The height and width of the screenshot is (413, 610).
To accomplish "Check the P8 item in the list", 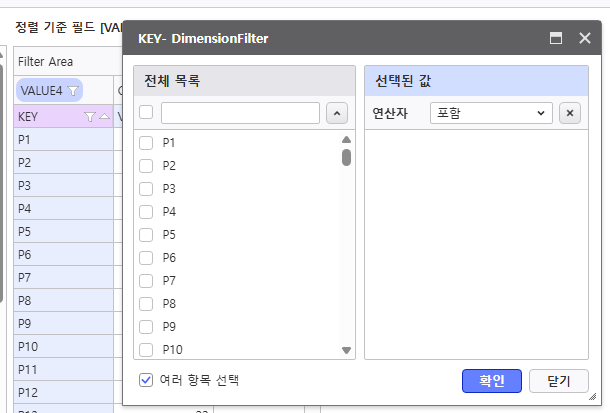I will (x=146, y=304).
